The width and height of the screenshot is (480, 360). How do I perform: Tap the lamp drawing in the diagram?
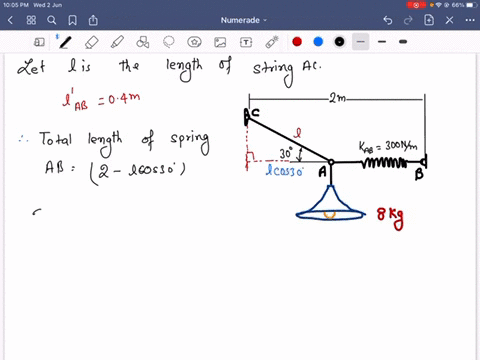330,202
